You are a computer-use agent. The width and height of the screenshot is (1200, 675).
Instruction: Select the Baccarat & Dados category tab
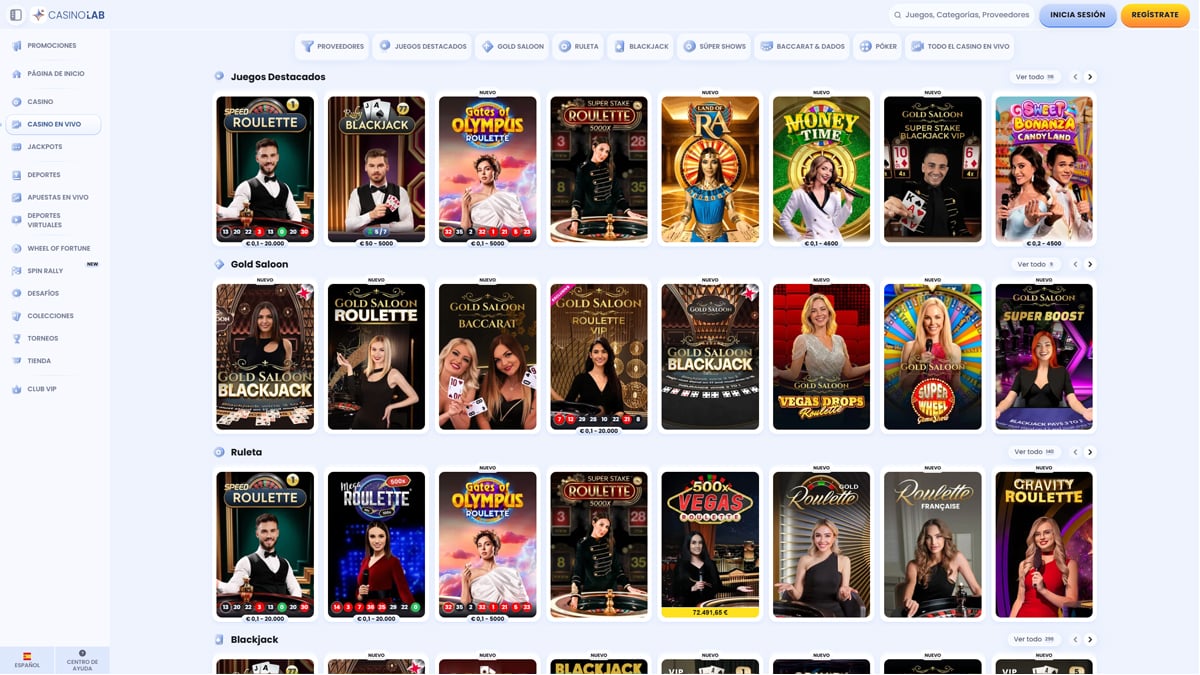[x=803, y=46]
